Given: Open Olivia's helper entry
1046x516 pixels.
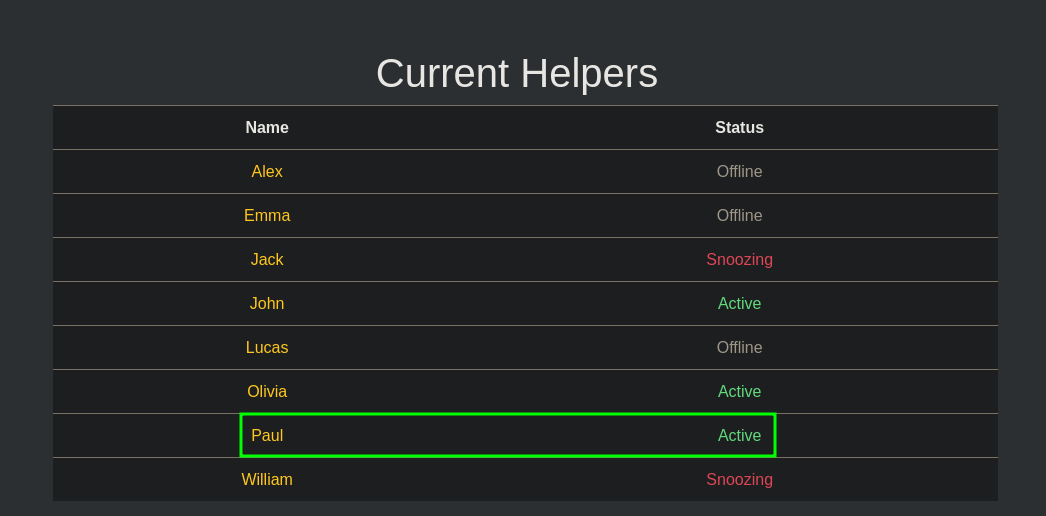Looking at the screenshot, I should [267, 391].
